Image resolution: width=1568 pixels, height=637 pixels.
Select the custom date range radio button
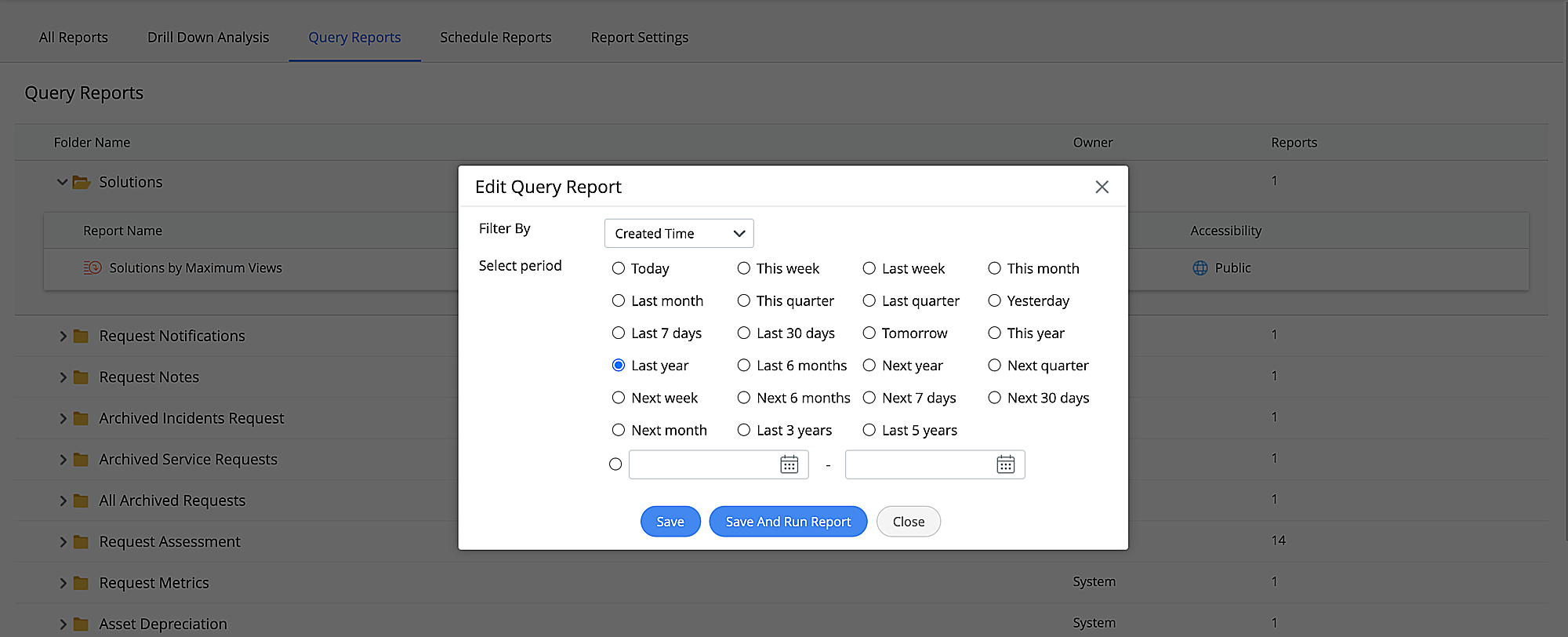[615, 464]
